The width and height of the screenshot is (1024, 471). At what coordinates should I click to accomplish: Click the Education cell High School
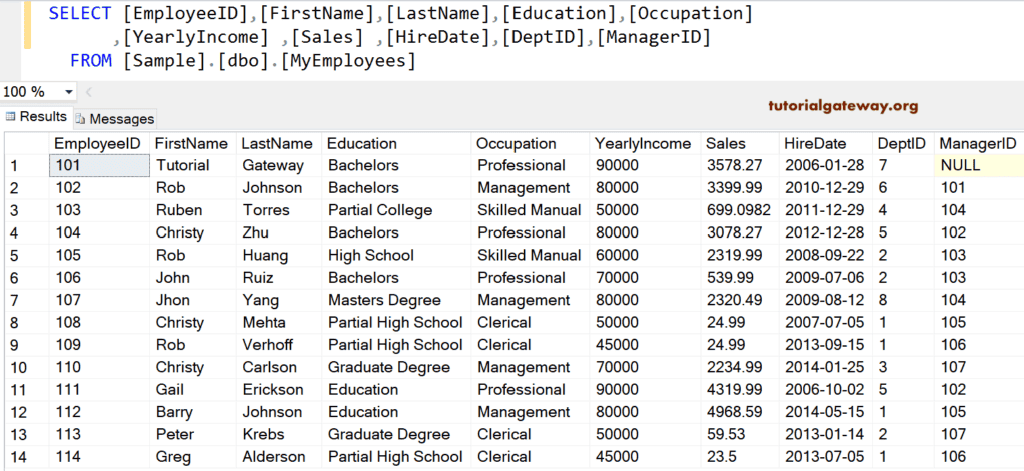(396, 255)
